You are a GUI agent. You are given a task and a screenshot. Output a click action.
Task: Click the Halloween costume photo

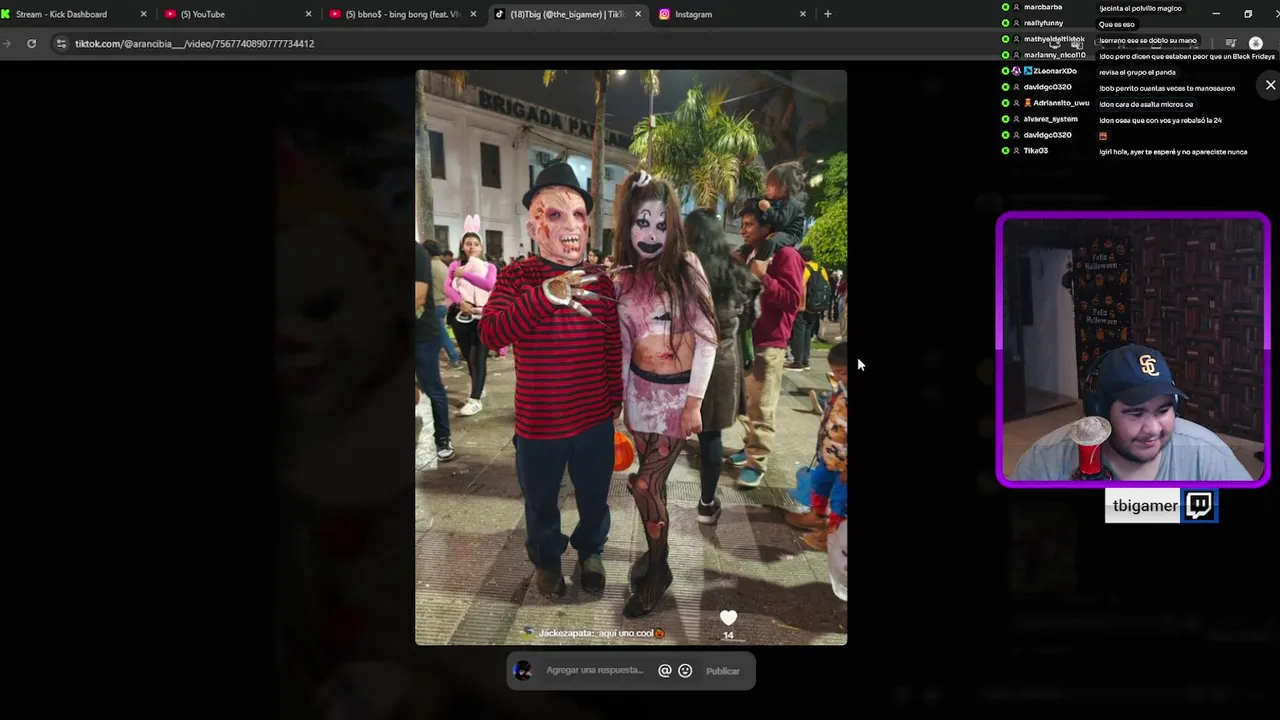click(x=631, y=357)
